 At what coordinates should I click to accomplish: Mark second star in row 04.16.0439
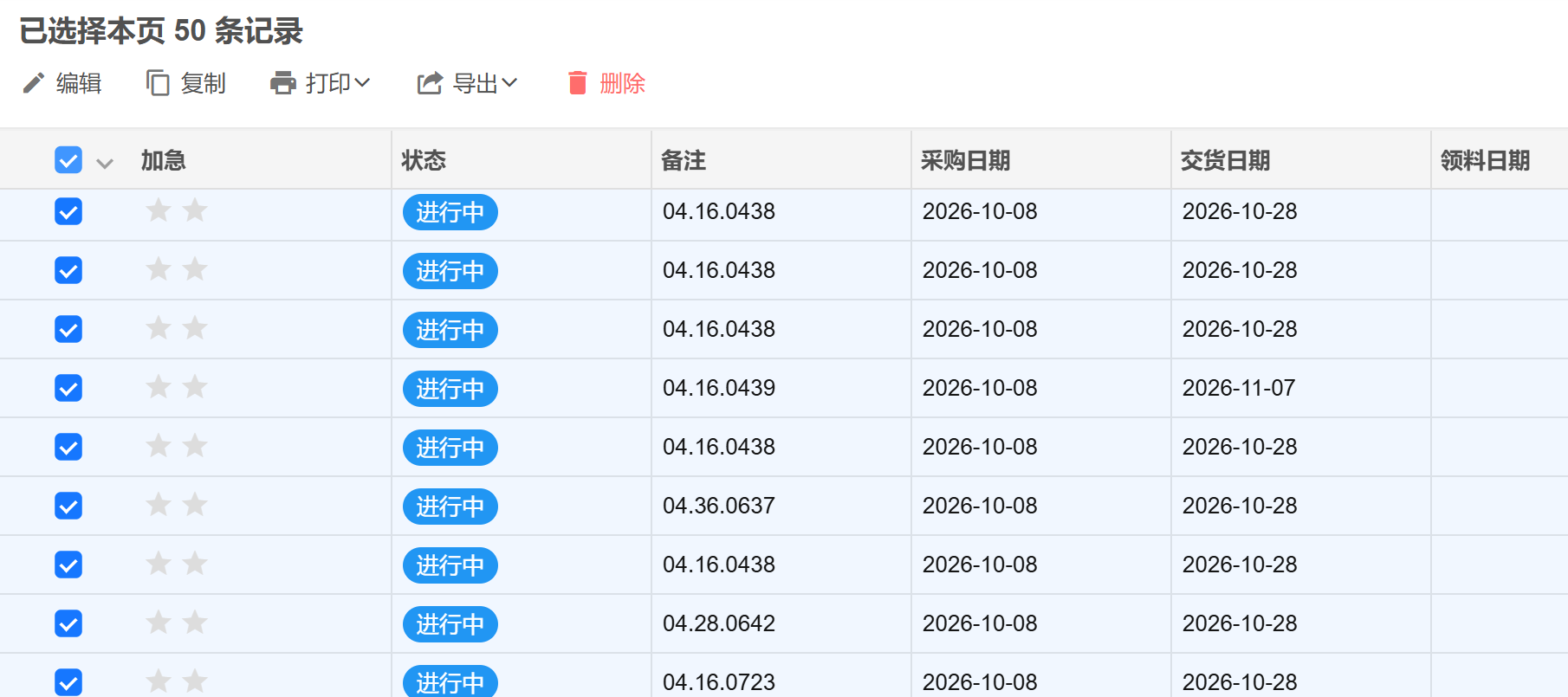pos(196,387)
